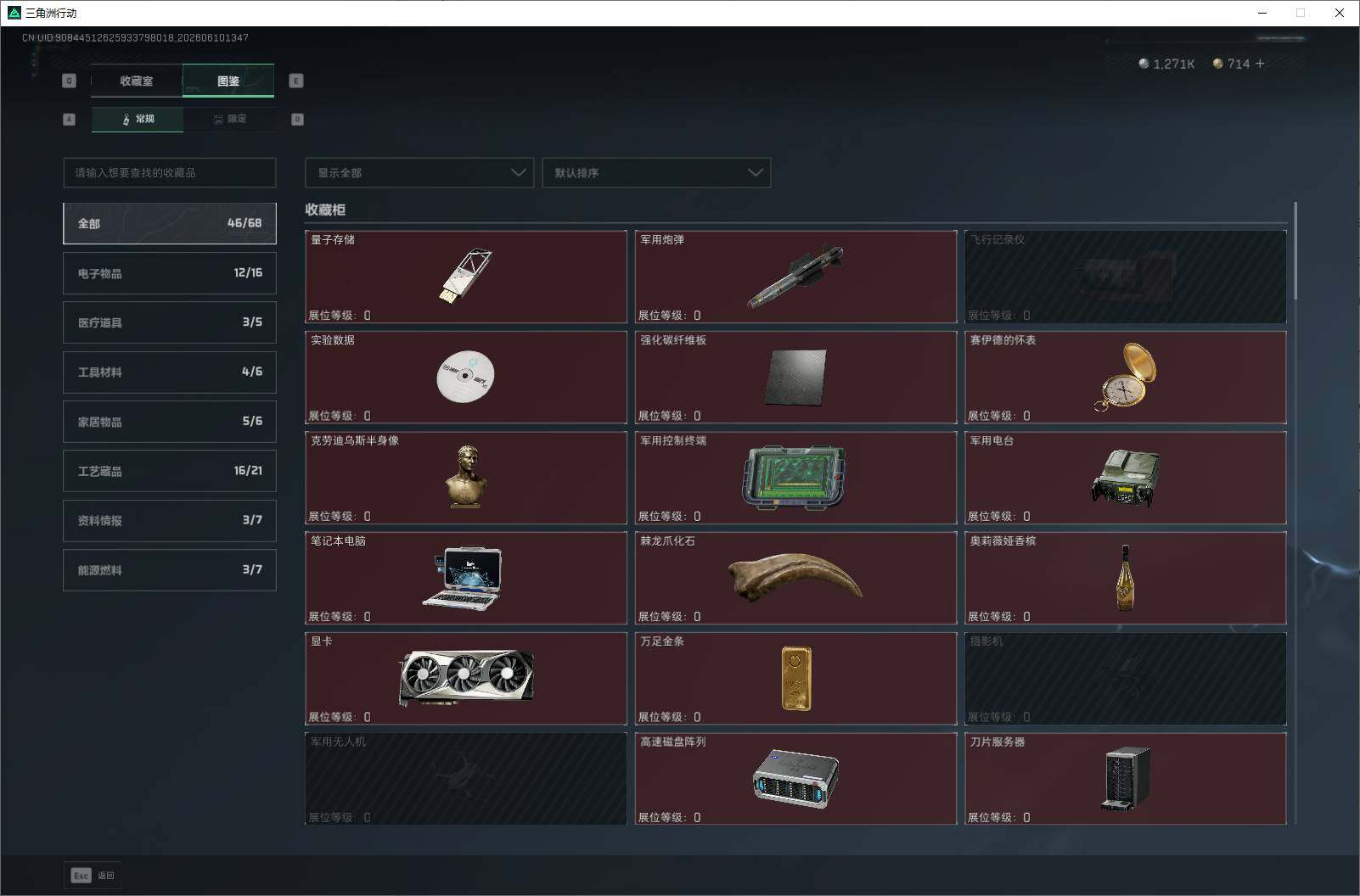Click the A key hint icon

click(x=70, y=119)
